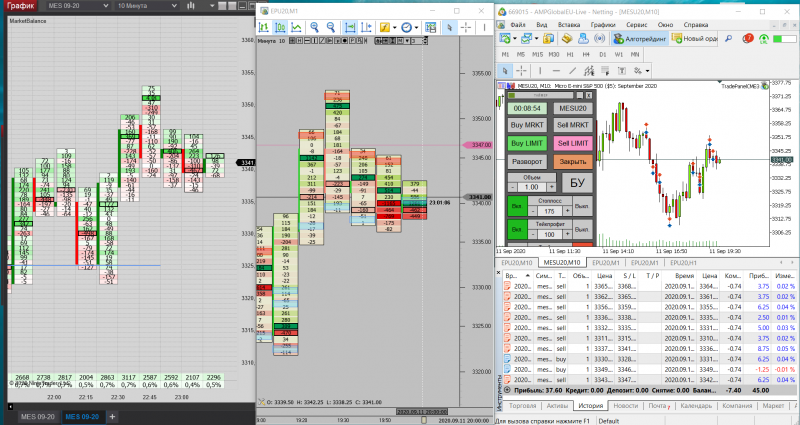The image size is (800, 425).
Task: Open Вид menu
Action: click(x=542, y=24)
